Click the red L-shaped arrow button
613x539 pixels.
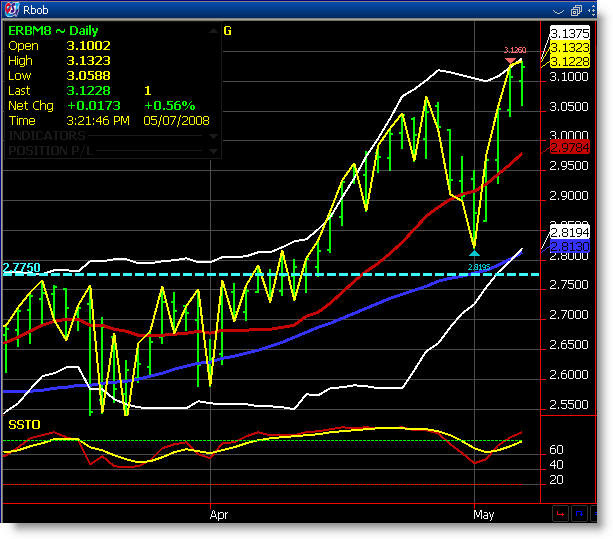[x=560, y=514]
